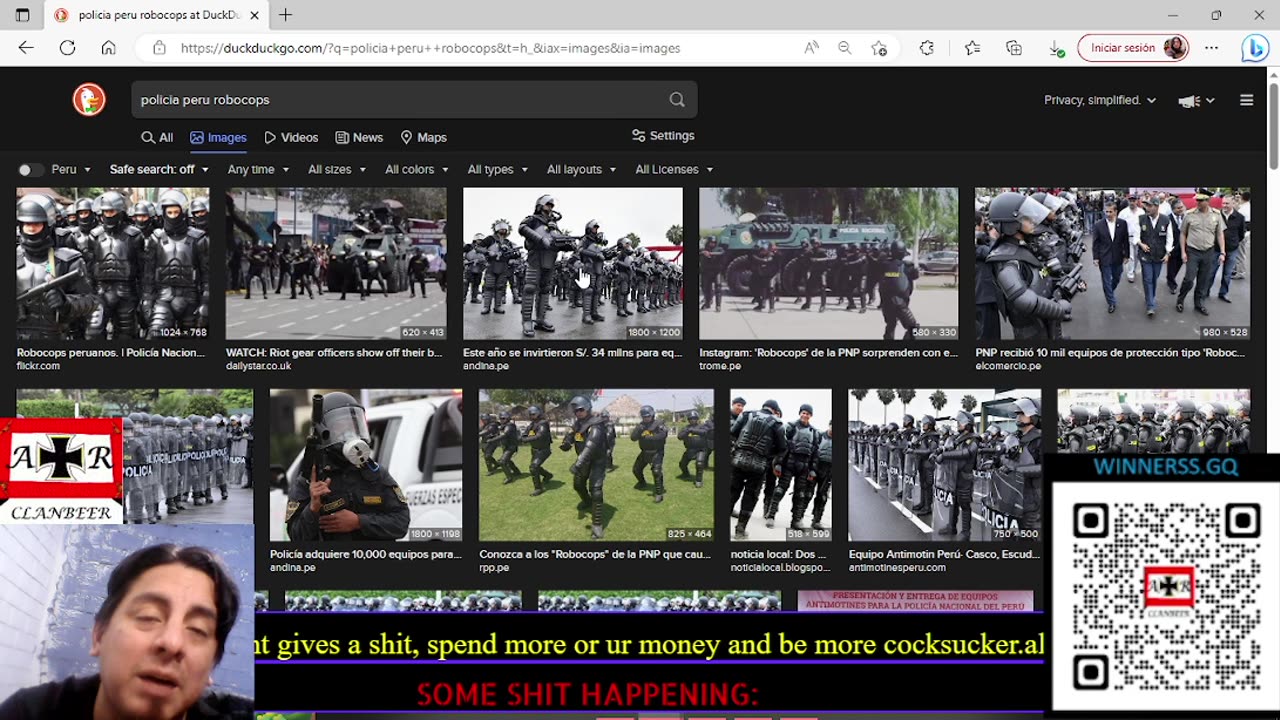
Task: Open the Maps tab
Action: click(x=423, y=138)
